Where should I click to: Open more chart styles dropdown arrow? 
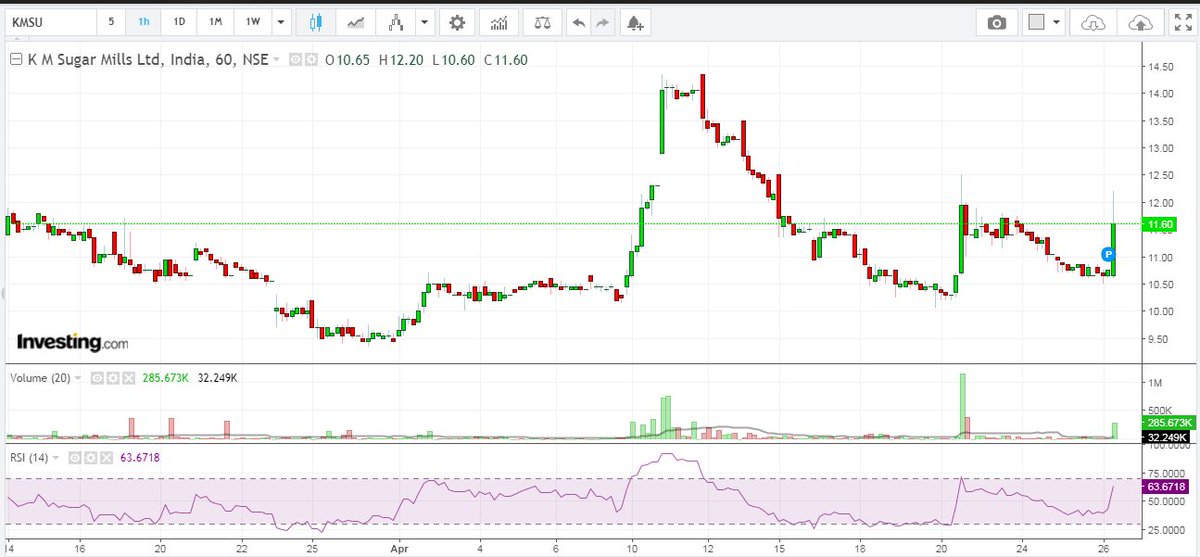[x=426, y=21]
